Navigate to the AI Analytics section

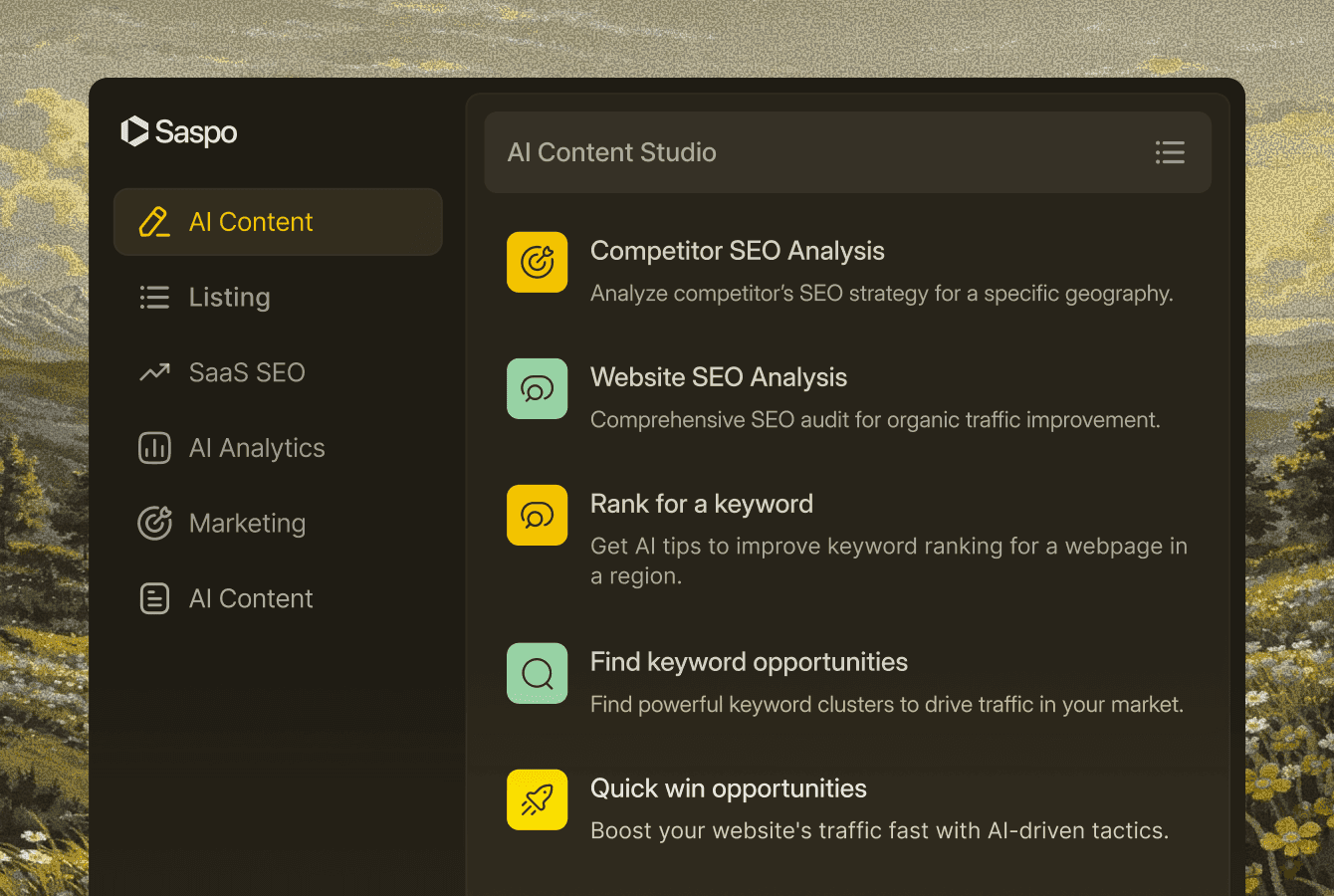pos(257,448)
